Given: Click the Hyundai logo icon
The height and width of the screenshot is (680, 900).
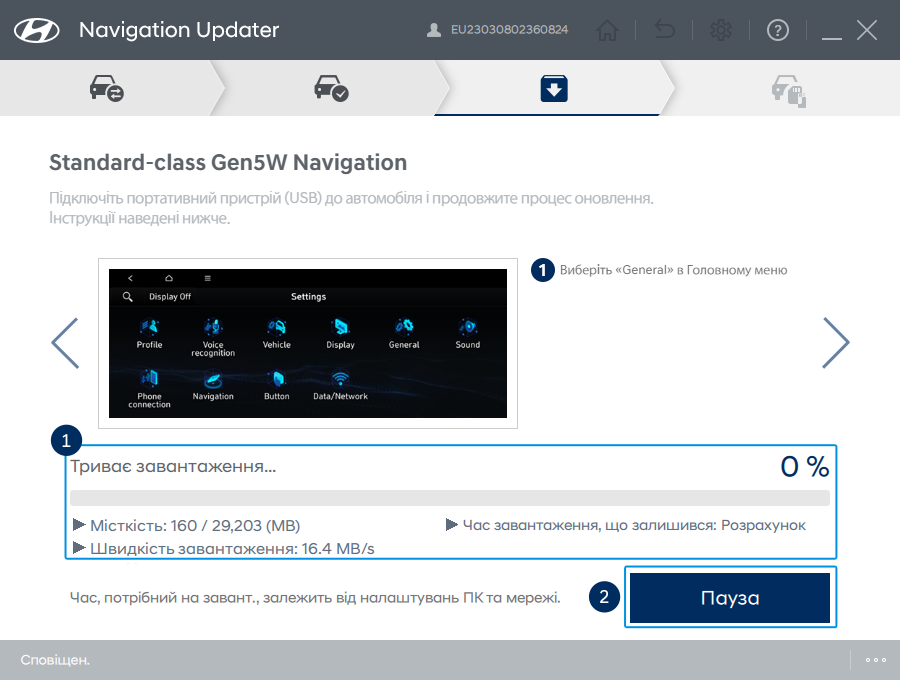Looking at the screenshot, I should [37, 30].
